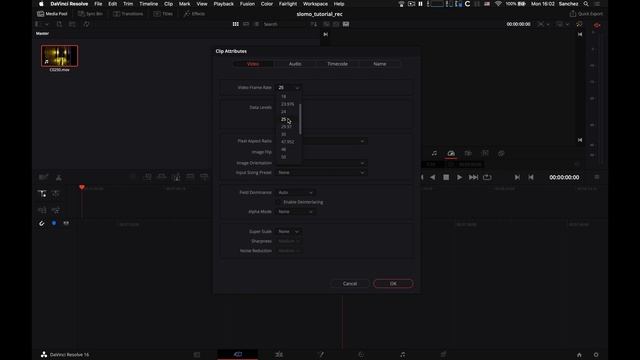Image resolution: width=640 pixels, height=360 pixels.
Task: Confirm Clip Attributes with OK
Action: point(393,284)
